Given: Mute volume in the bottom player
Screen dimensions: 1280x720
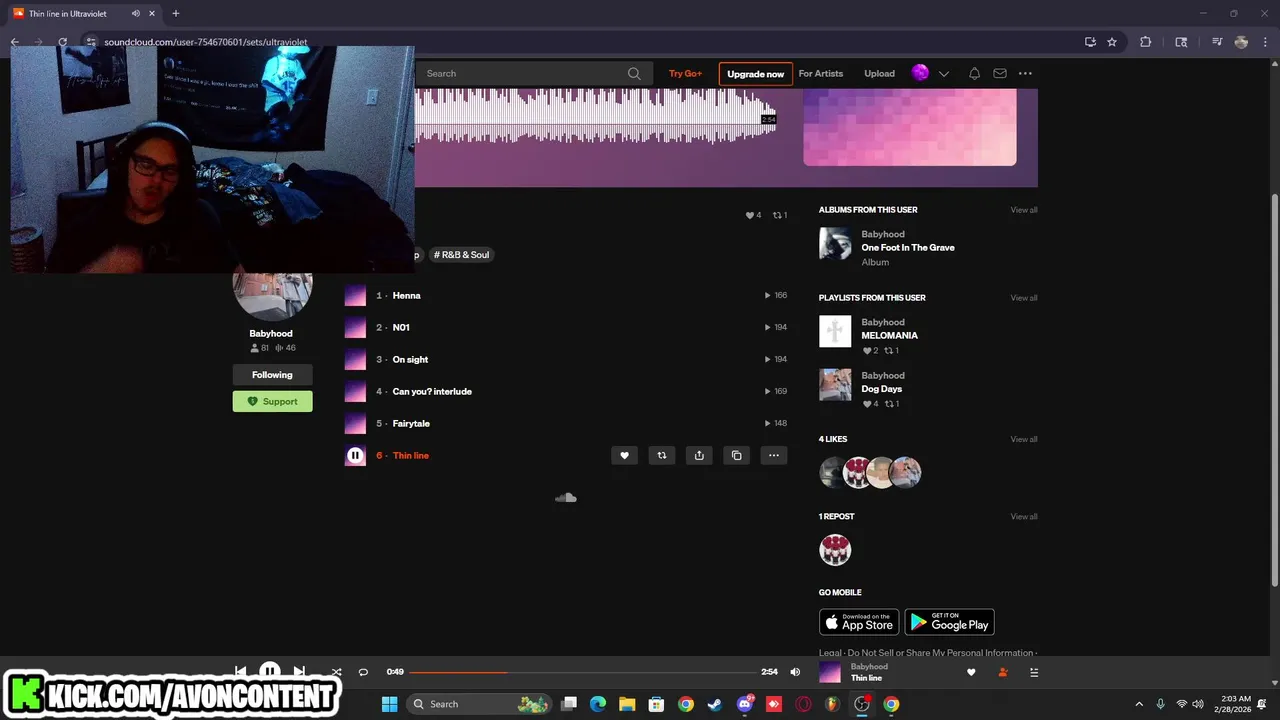Looking at the screenshot, I should point(795,672).
